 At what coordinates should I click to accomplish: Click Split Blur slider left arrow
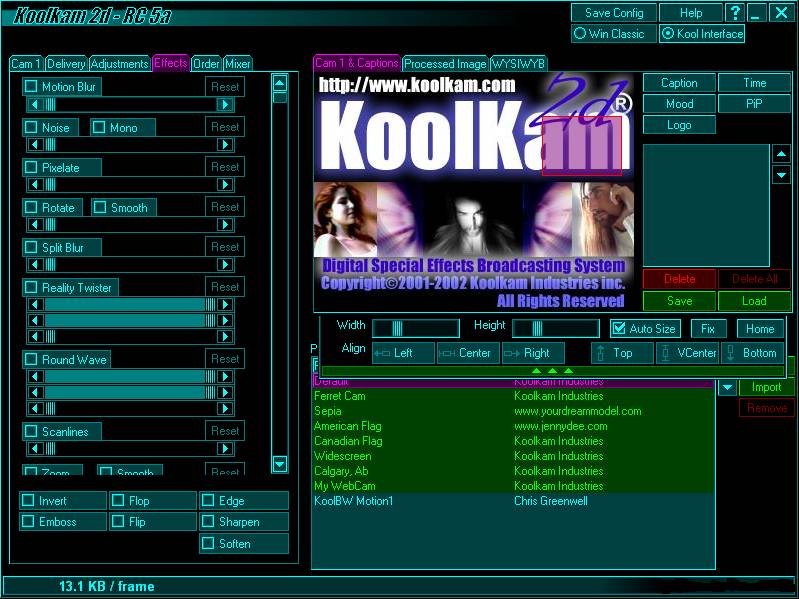coord(35,264)
